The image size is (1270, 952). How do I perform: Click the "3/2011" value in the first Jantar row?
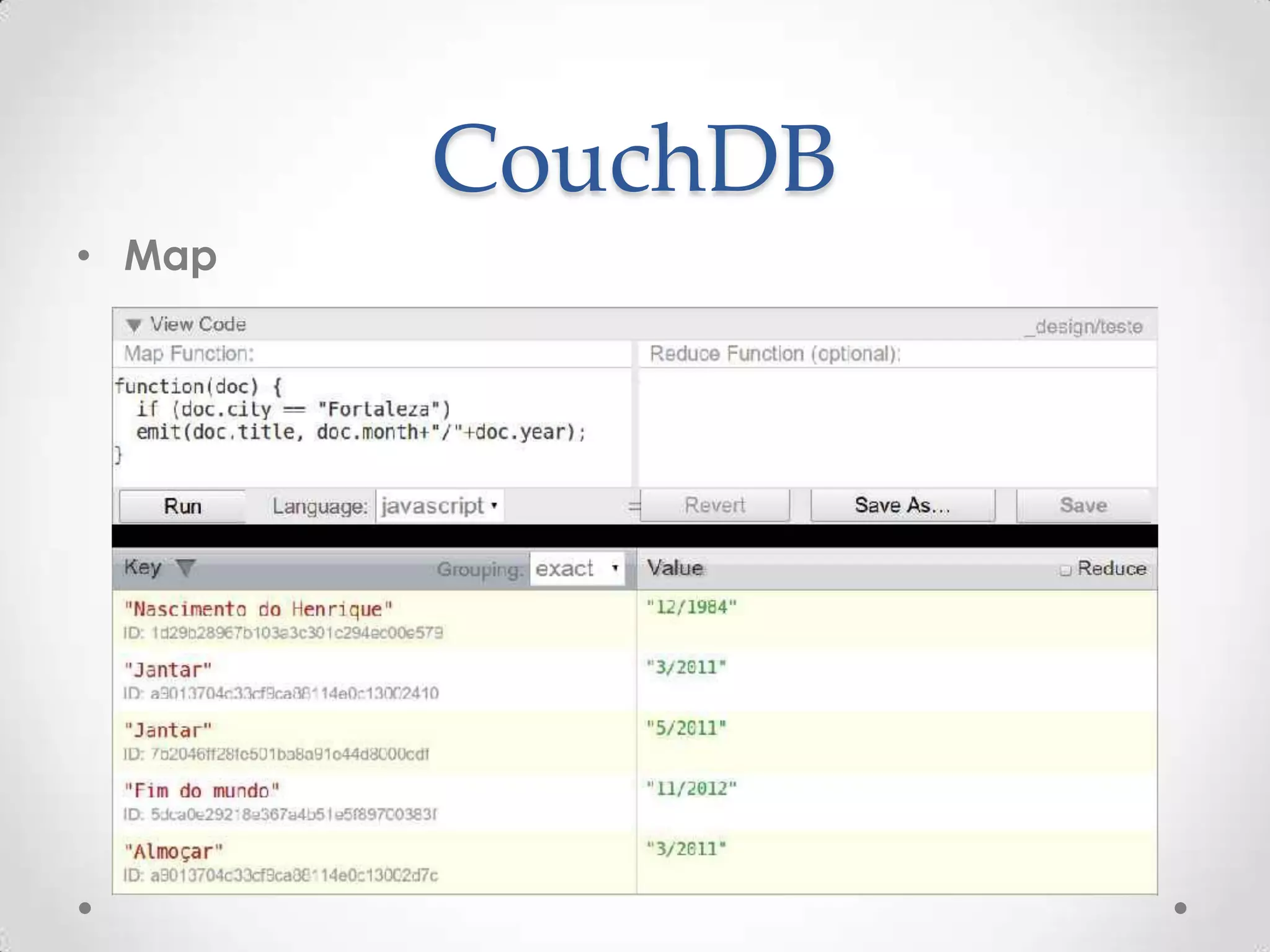pos(686,668)
